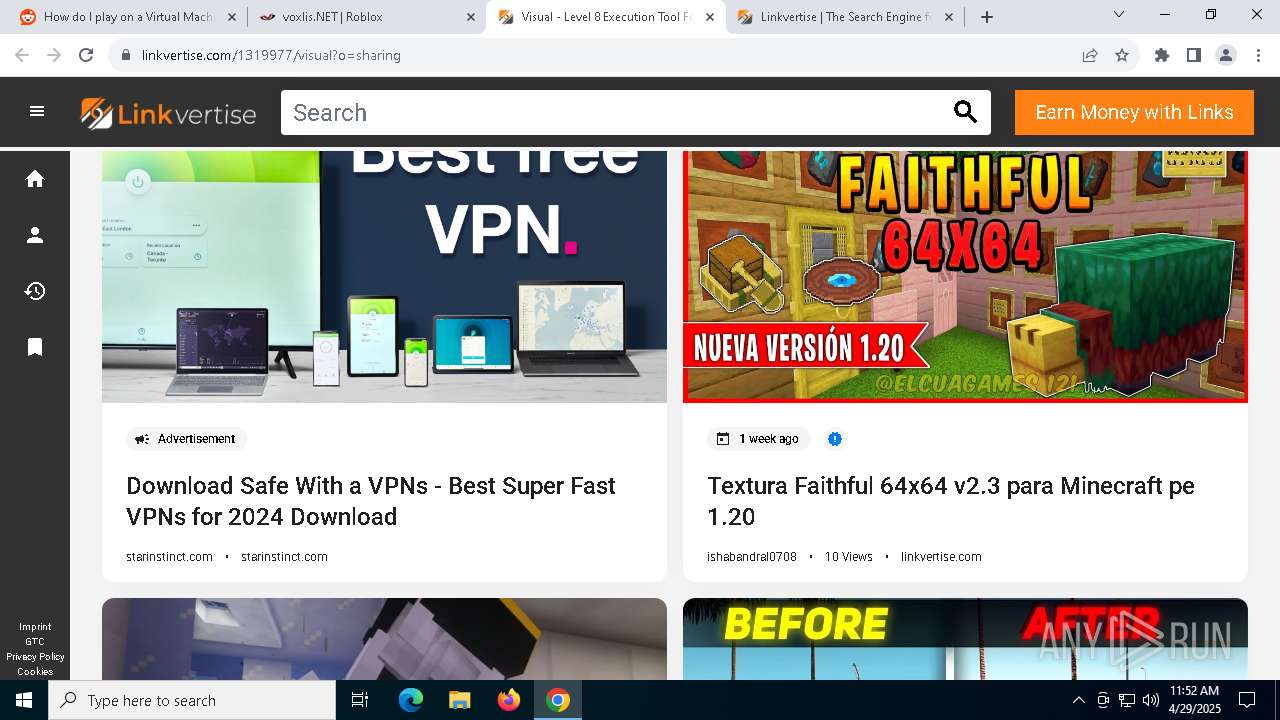Open Download Safe With a VPNs article title
1280x720 pixels.
coord(371,501)
